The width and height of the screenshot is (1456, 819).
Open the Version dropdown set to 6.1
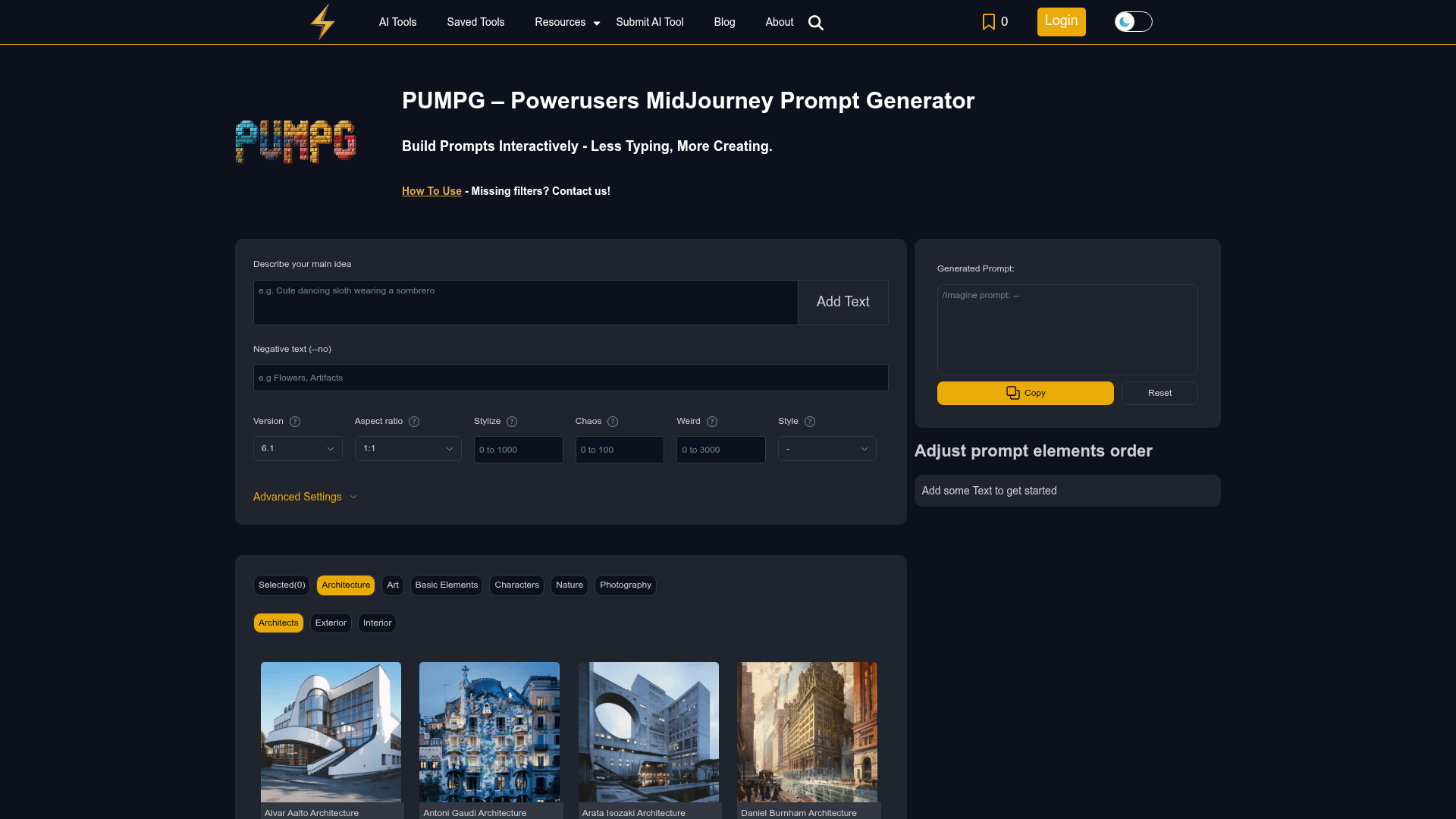pos(297,448)
